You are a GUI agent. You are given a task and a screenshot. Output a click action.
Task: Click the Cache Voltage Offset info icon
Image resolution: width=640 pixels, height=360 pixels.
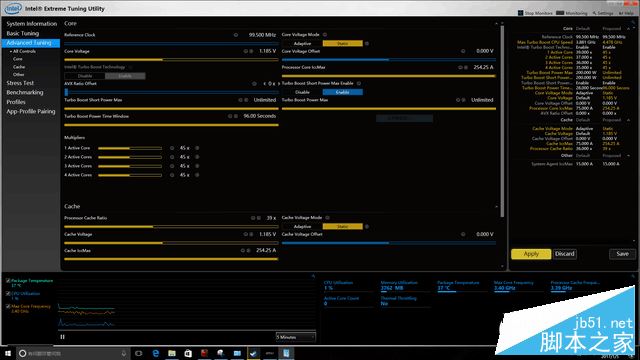click(463, 234)
